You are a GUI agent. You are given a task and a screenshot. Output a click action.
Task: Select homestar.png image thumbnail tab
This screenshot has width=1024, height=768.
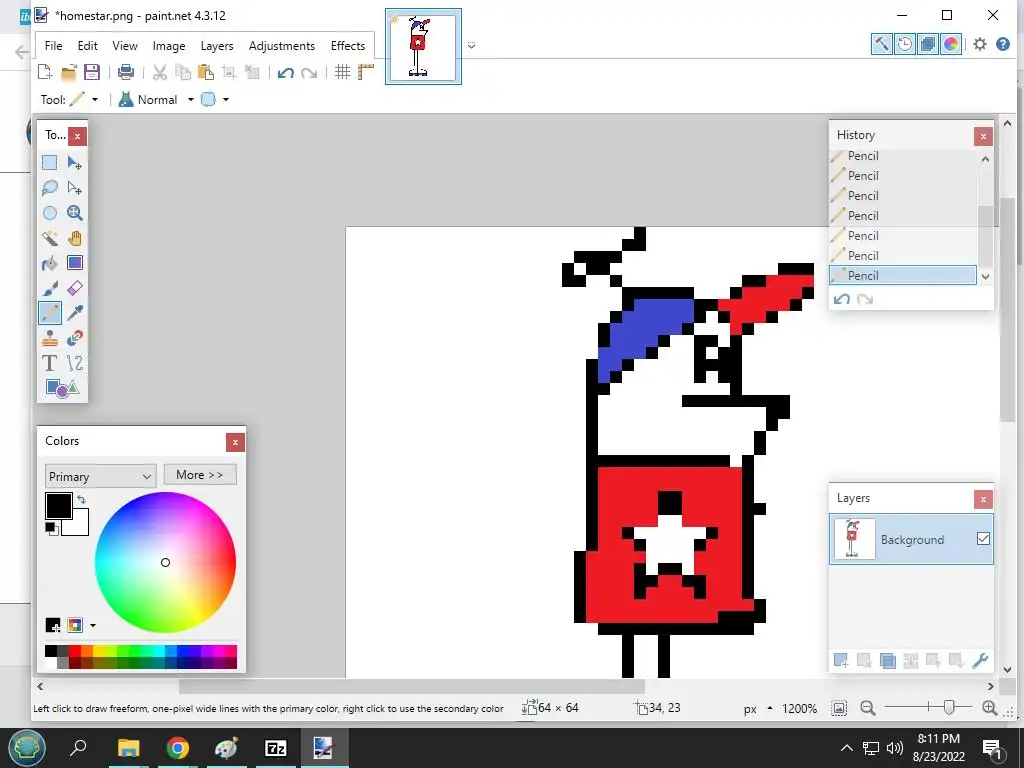click(423, 46)
